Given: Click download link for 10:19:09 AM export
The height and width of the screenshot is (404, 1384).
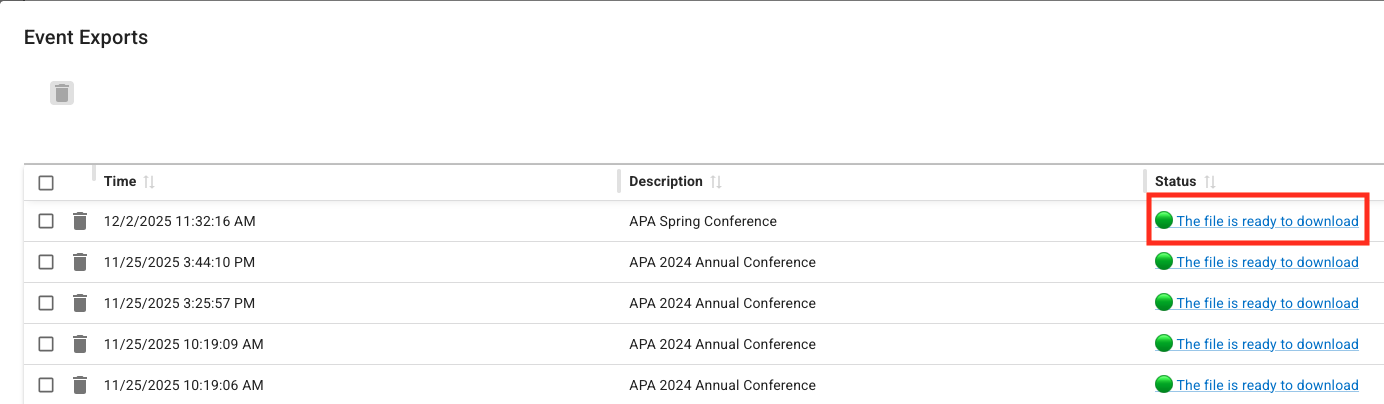Looking at the screenshot, I should [x=1267, y=344].
